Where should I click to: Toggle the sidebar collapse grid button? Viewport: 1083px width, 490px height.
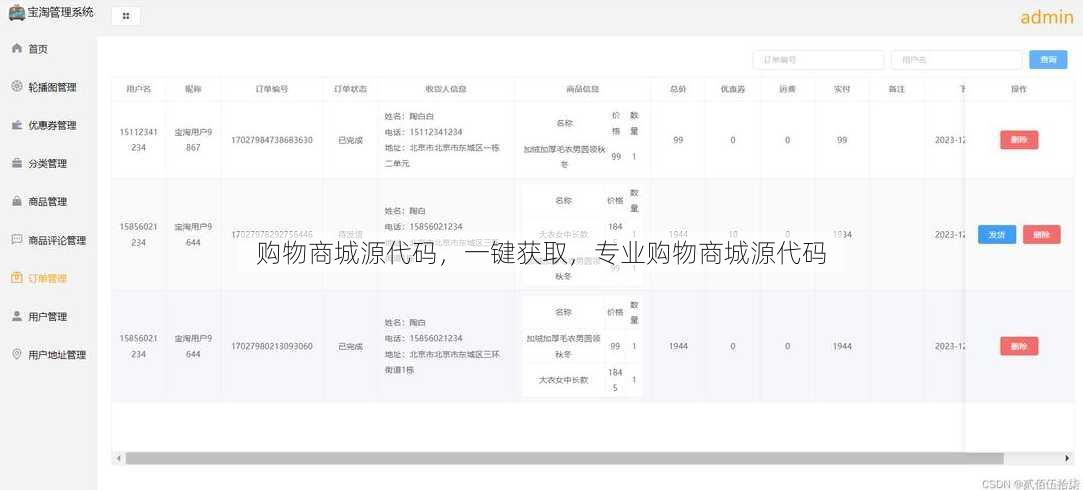[x=126, y=16]
